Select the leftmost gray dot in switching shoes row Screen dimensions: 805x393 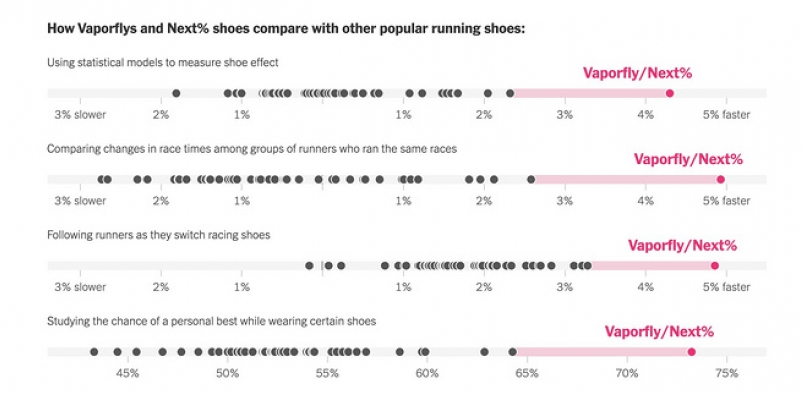point(309,266)
